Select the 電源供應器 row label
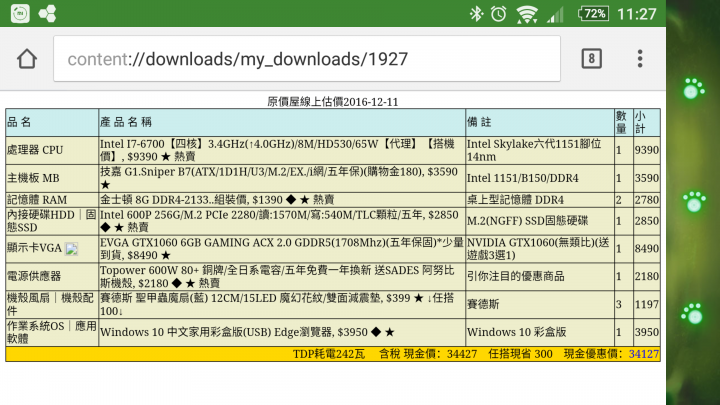This screenshot has width=720, height=405. pos(34,276)
